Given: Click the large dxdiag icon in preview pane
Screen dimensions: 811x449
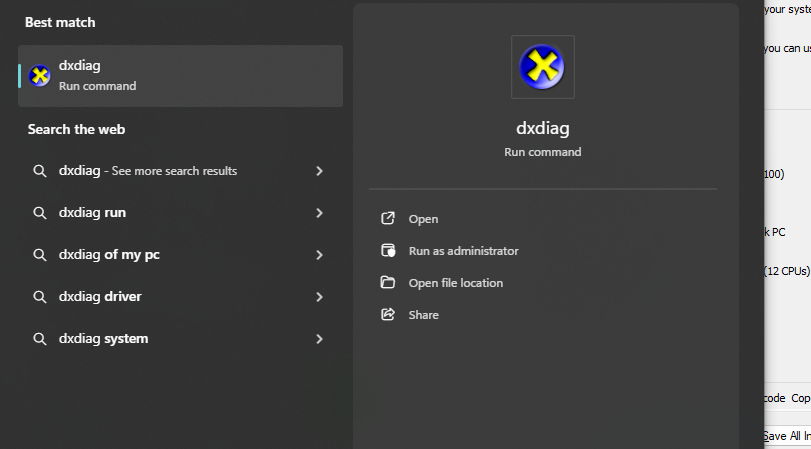Looking at the screenshot, I should tap(543, 67).
